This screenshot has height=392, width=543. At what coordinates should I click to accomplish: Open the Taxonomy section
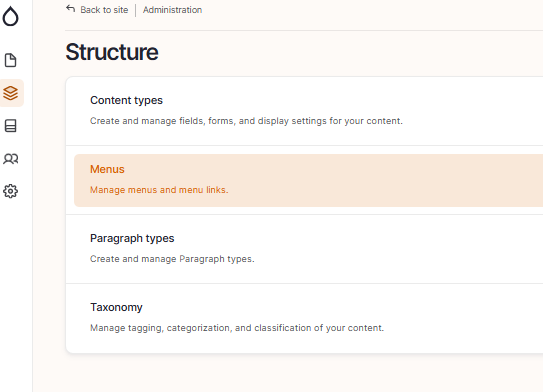[116, 307]
